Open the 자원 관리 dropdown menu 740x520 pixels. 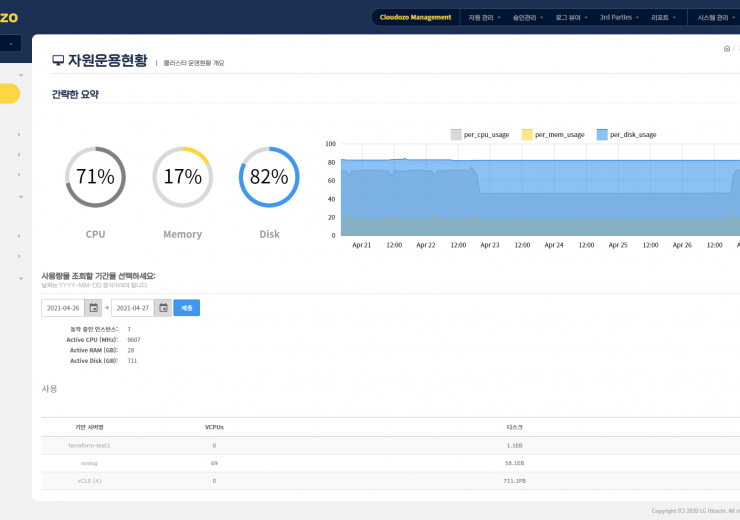(484, 17)
